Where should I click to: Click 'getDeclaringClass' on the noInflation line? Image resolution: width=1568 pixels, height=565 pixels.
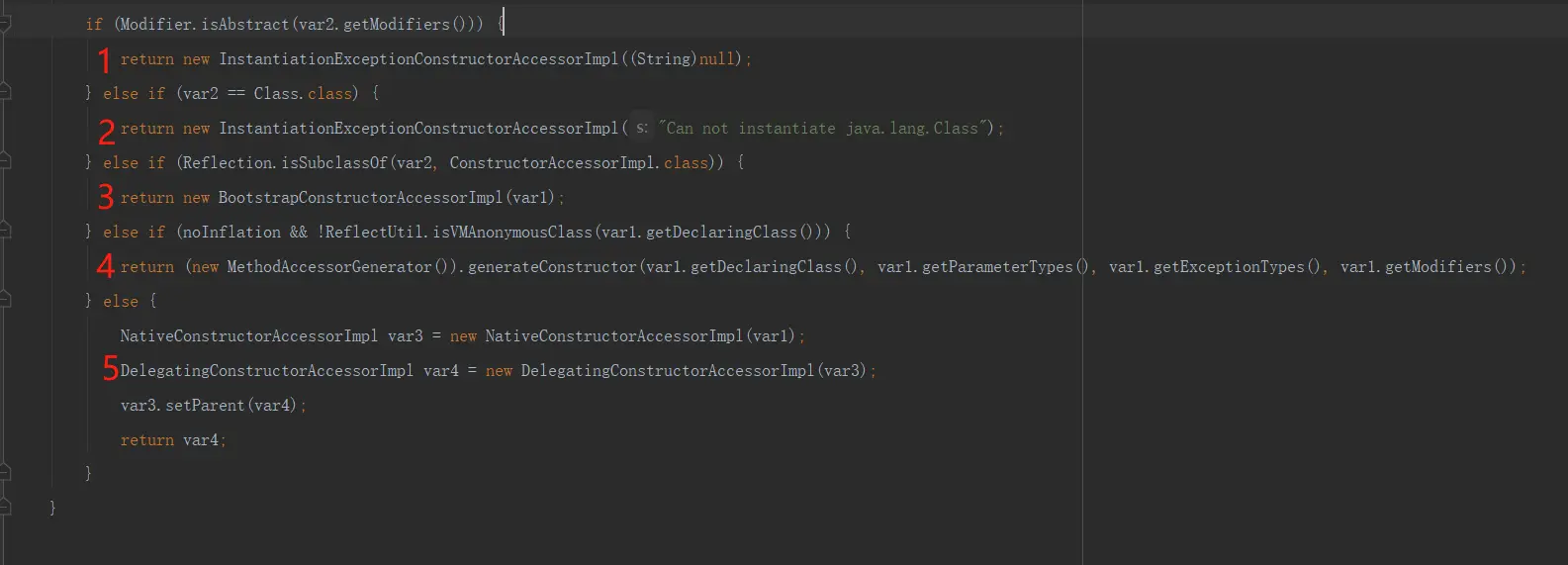721,232
